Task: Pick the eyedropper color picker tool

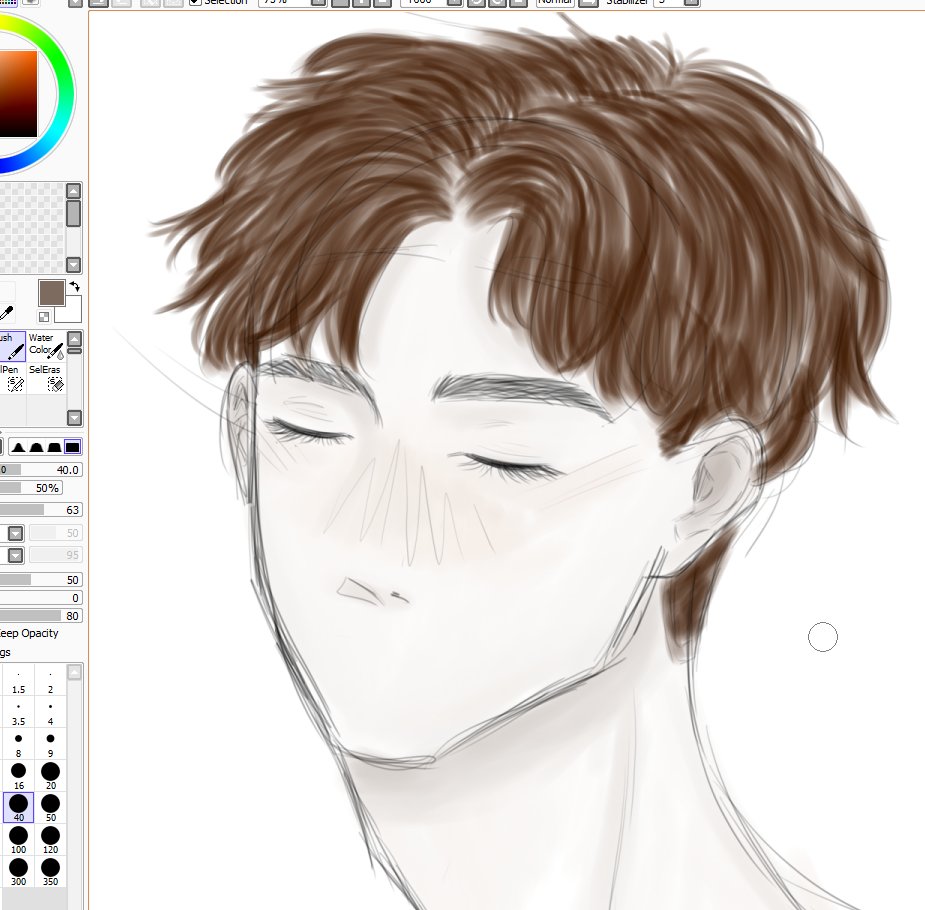Action: [x=6, y=313]
